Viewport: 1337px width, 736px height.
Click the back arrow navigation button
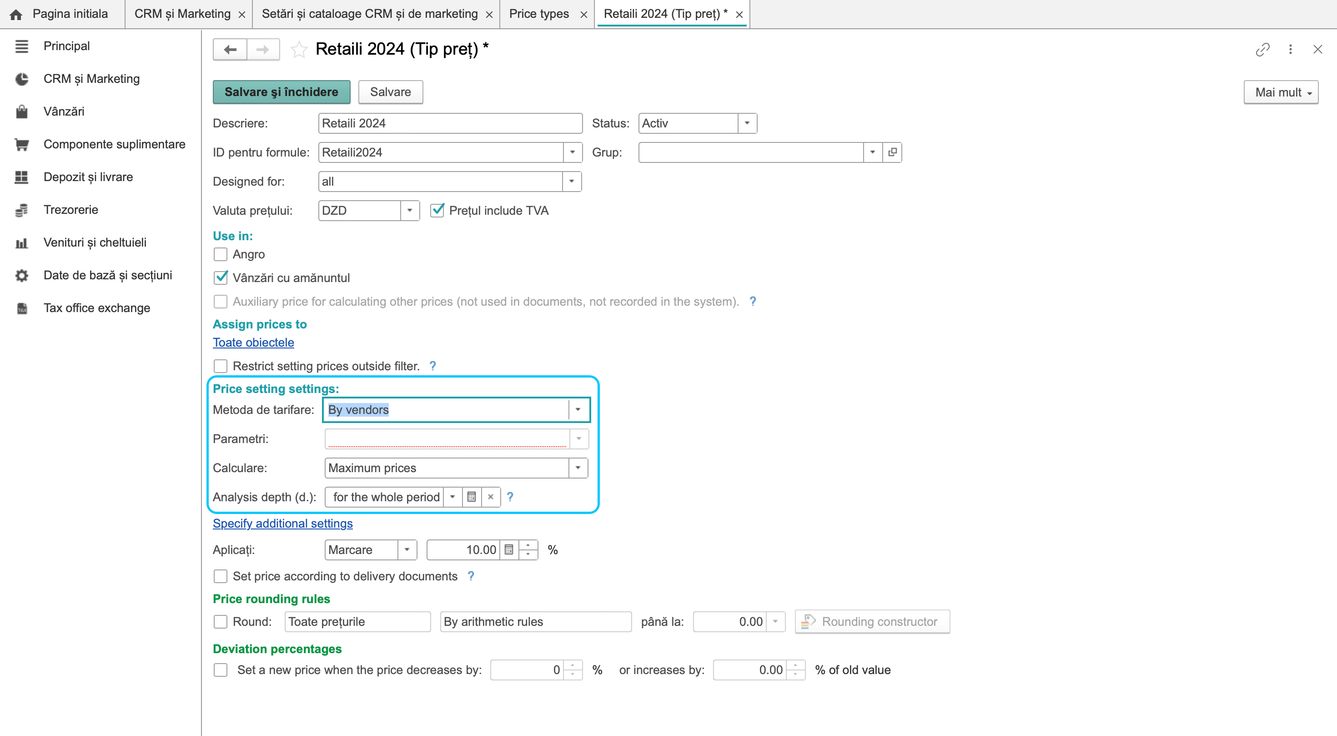click(x=230, y=49)
